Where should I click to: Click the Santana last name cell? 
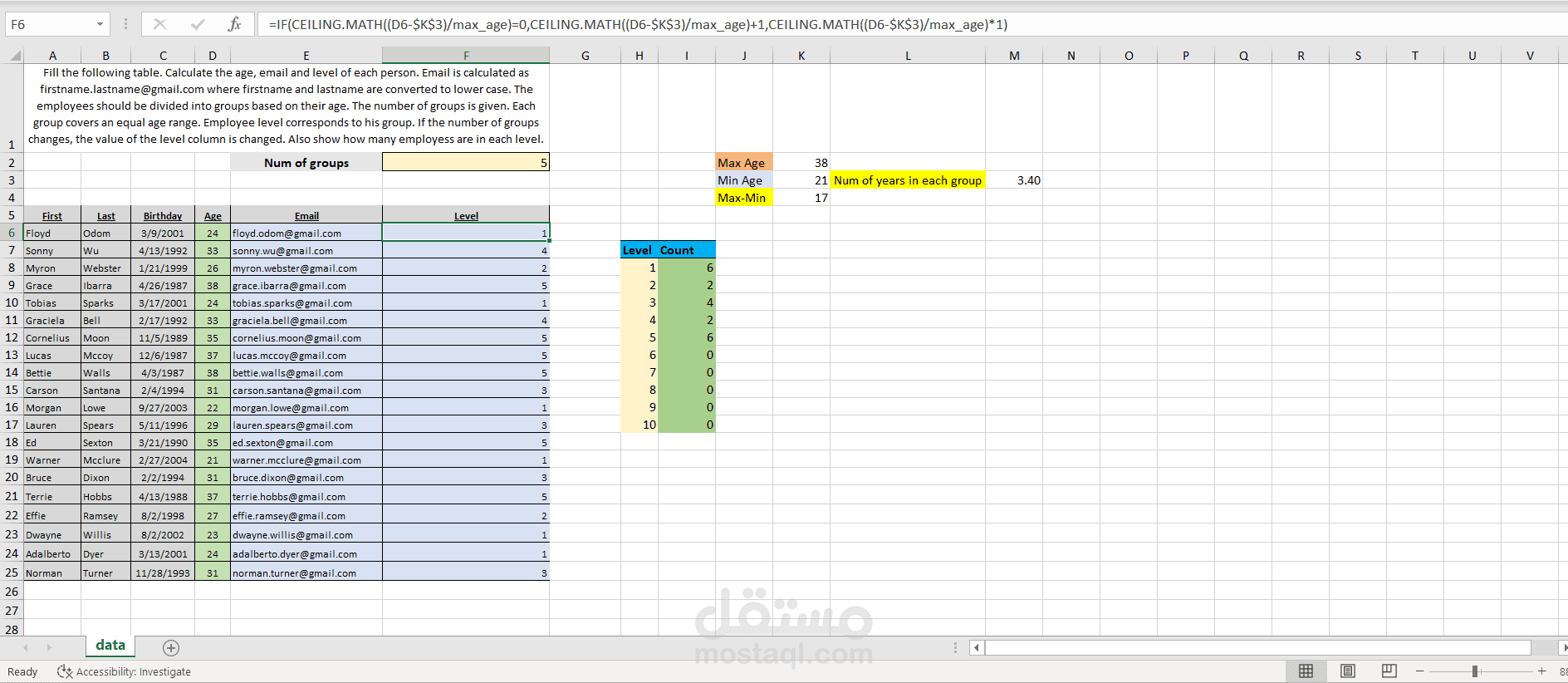coord(105,390)
